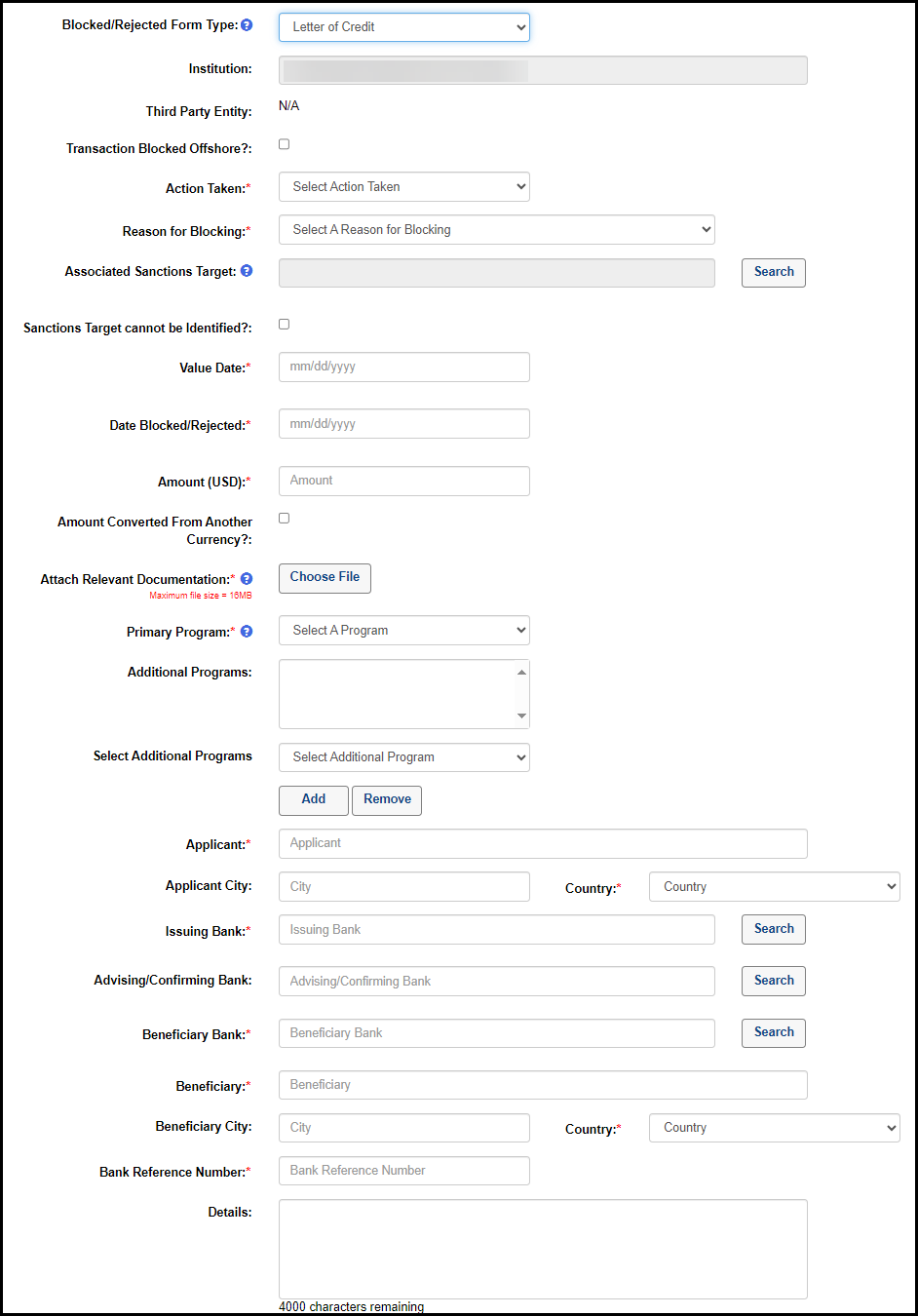
Task: Enable Amount Converted From Another Currency checkbox
Action: (x=285, y=519)
